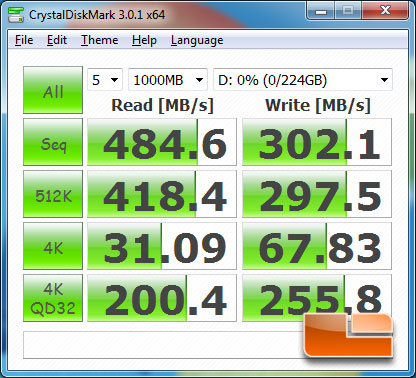Select the Seq read value 484.6
416x378 pixels.
coord(162,142)
